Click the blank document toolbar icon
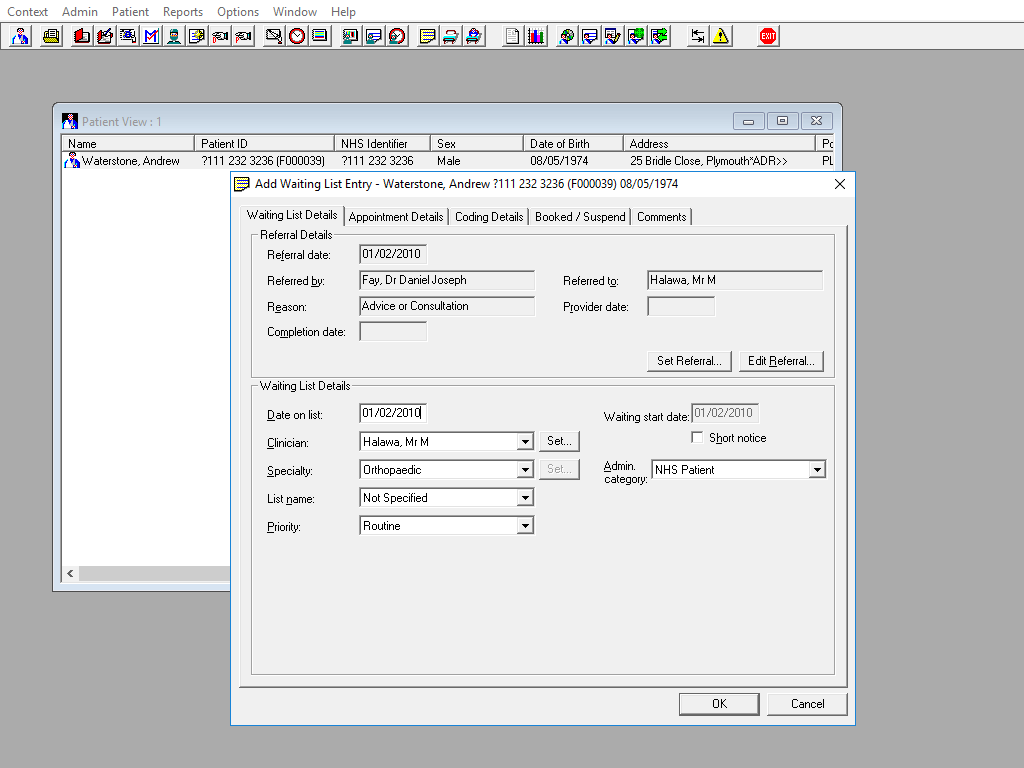The width and height of the screenshot is (1024, 768). coord(513,36)
